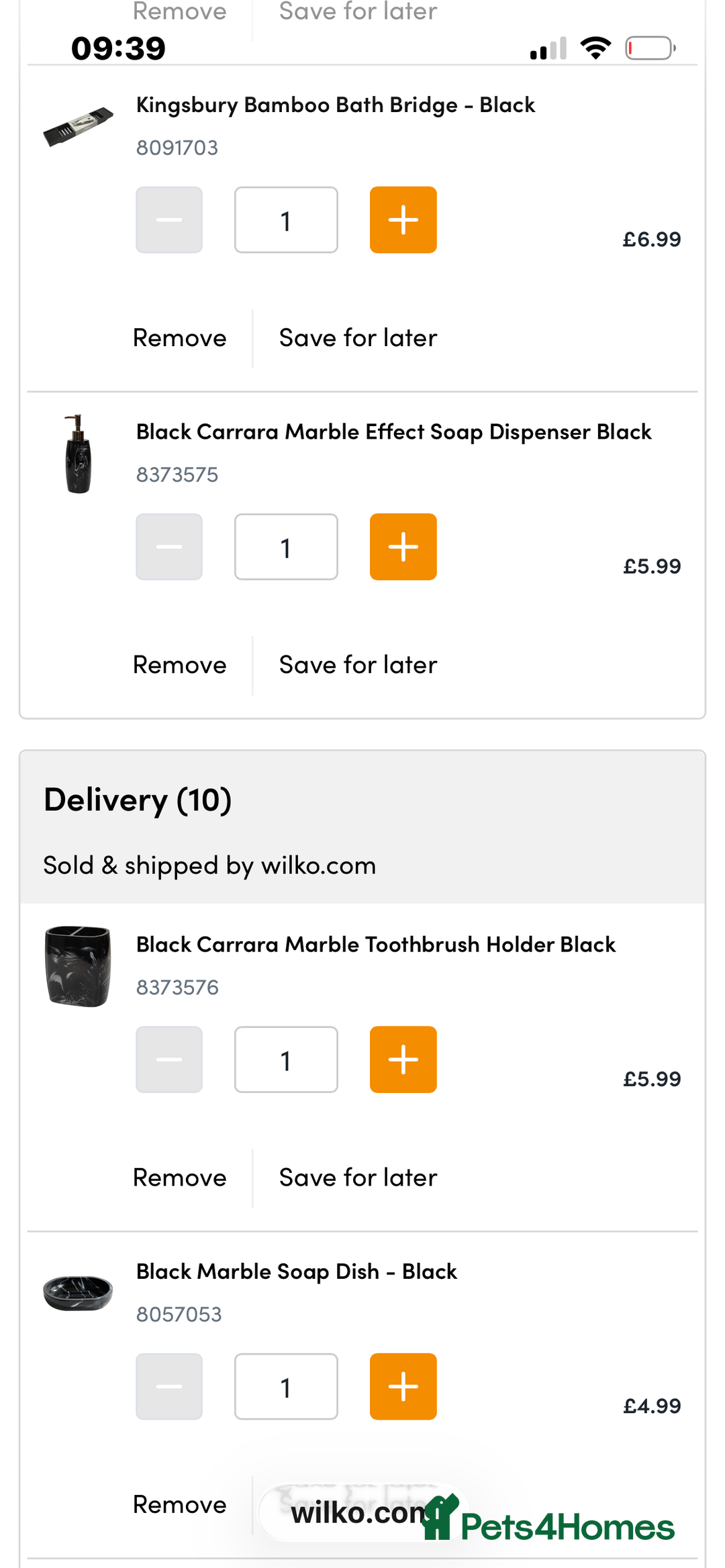
Task: Decrease quantity of Kingsbury Bamboo Bath Bridge
Action: click(x=169, y=220)
